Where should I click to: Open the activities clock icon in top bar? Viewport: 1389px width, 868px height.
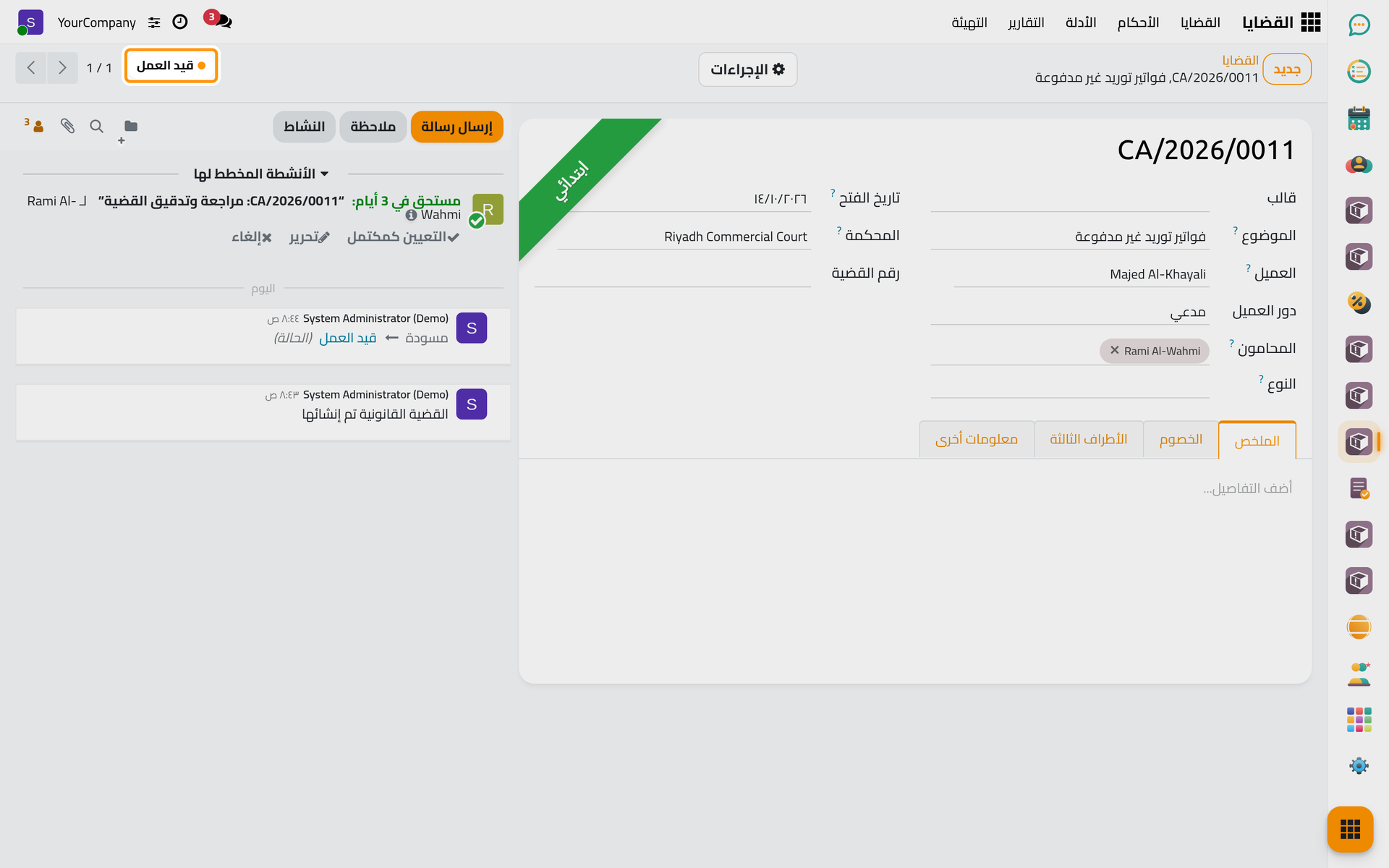click(x=180, y=22)
